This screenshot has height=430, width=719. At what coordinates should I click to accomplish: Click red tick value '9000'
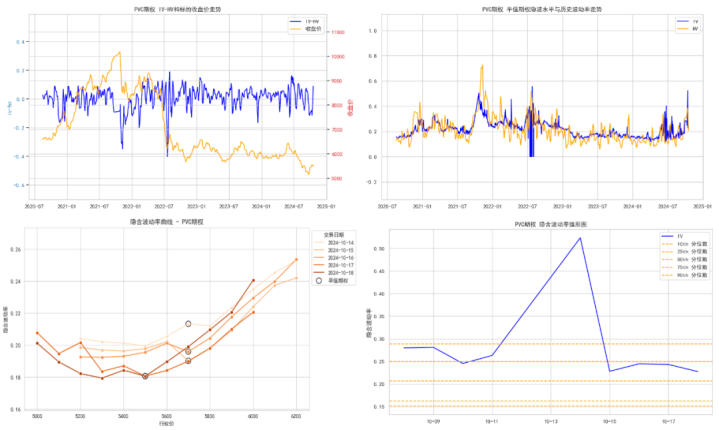pyautogui.click(x=337, y=81)
